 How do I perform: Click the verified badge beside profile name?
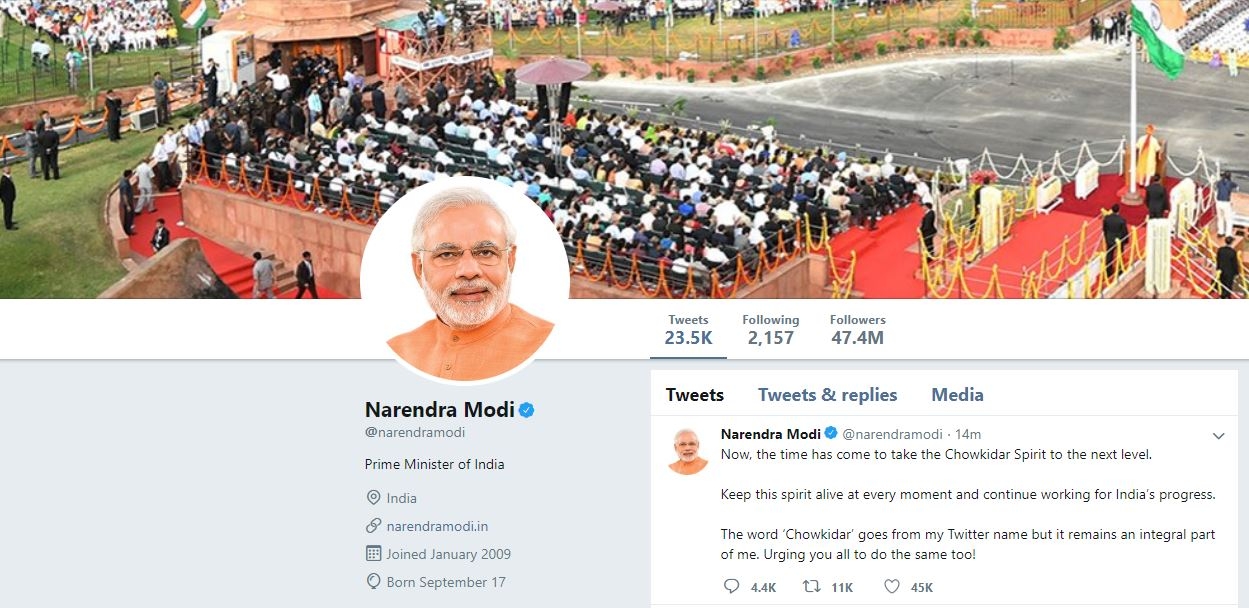point(526,409)
